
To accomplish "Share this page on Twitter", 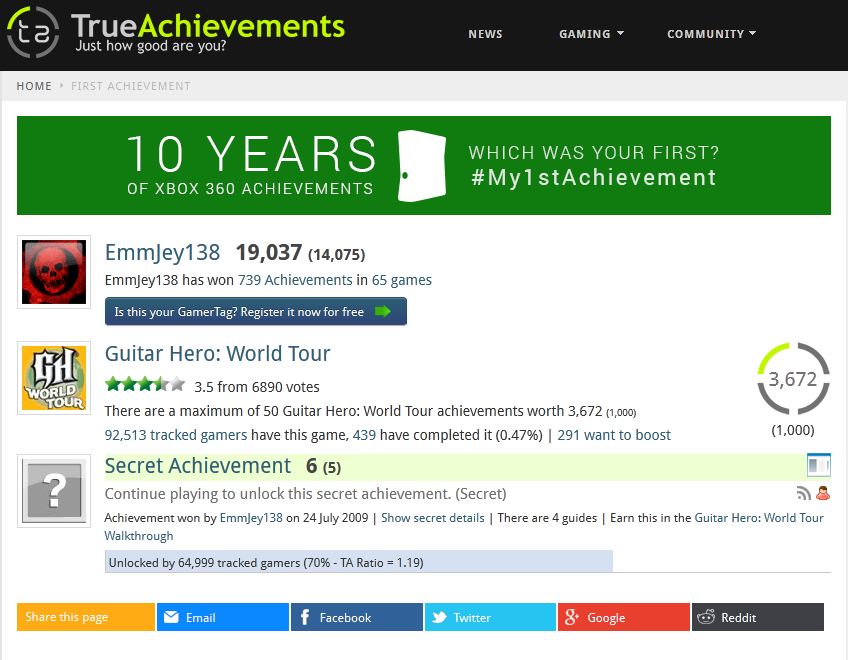I will [x=490, y=617].
